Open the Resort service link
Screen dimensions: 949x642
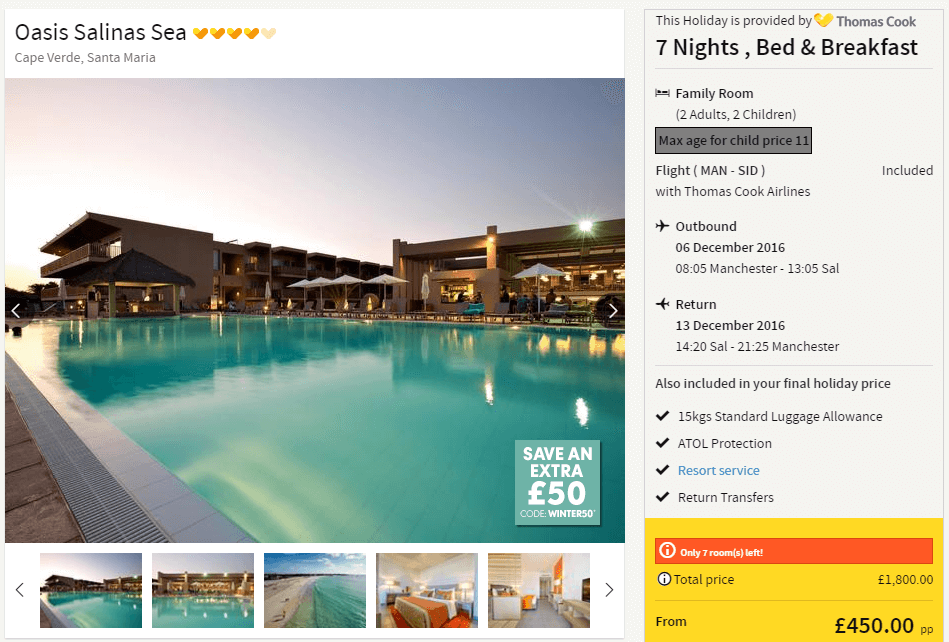[x=718, y=470]
